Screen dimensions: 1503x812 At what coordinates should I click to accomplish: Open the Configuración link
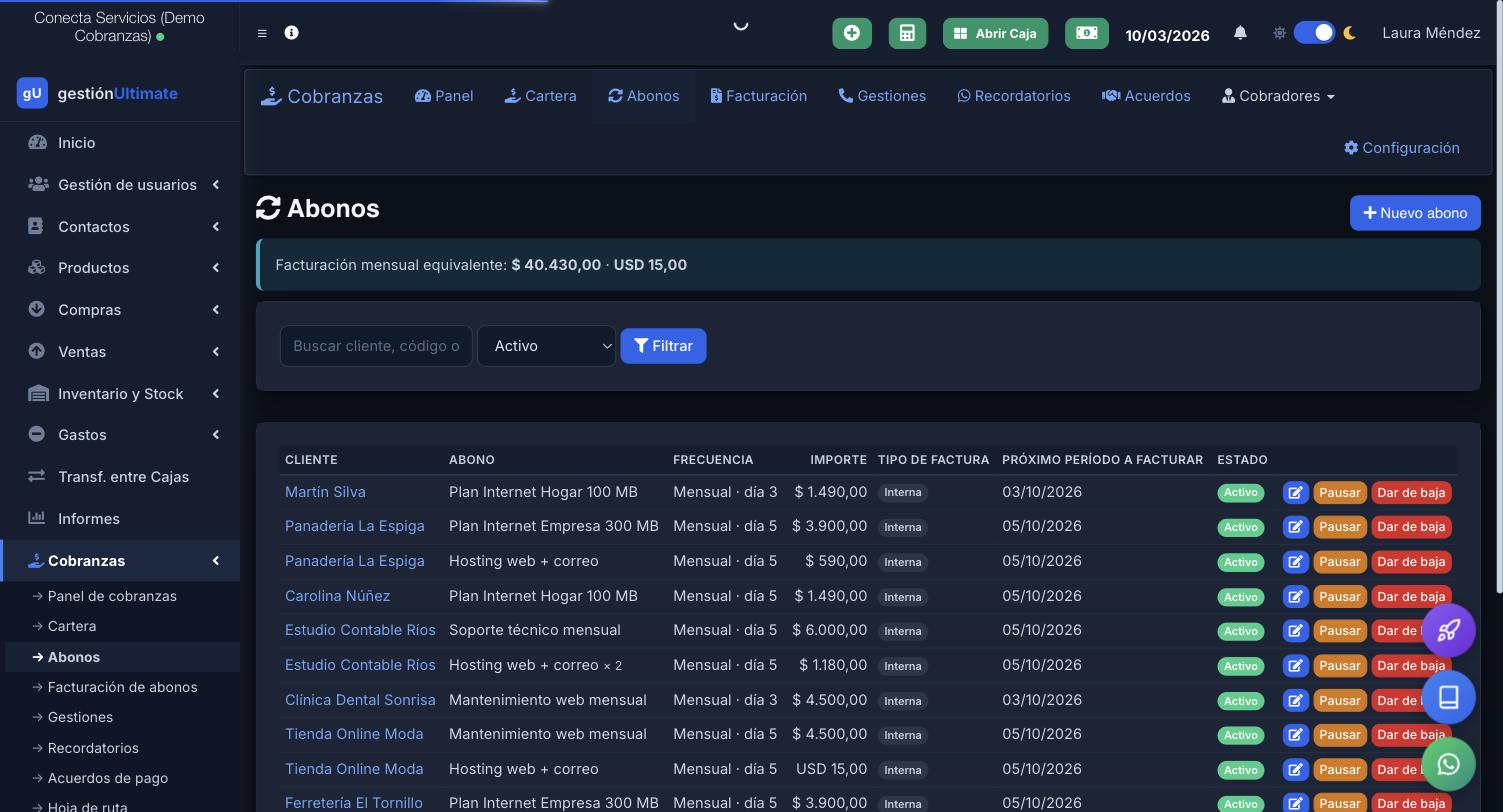click(x=1402, y=148)
